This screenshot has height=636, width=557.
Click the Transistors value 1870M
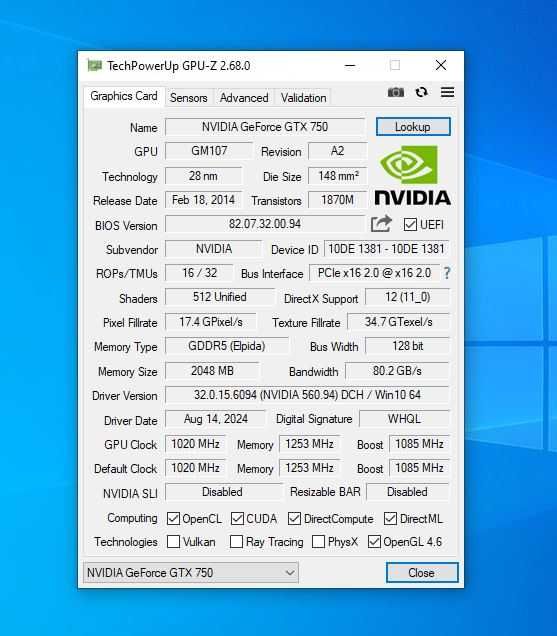click(338, 200)
